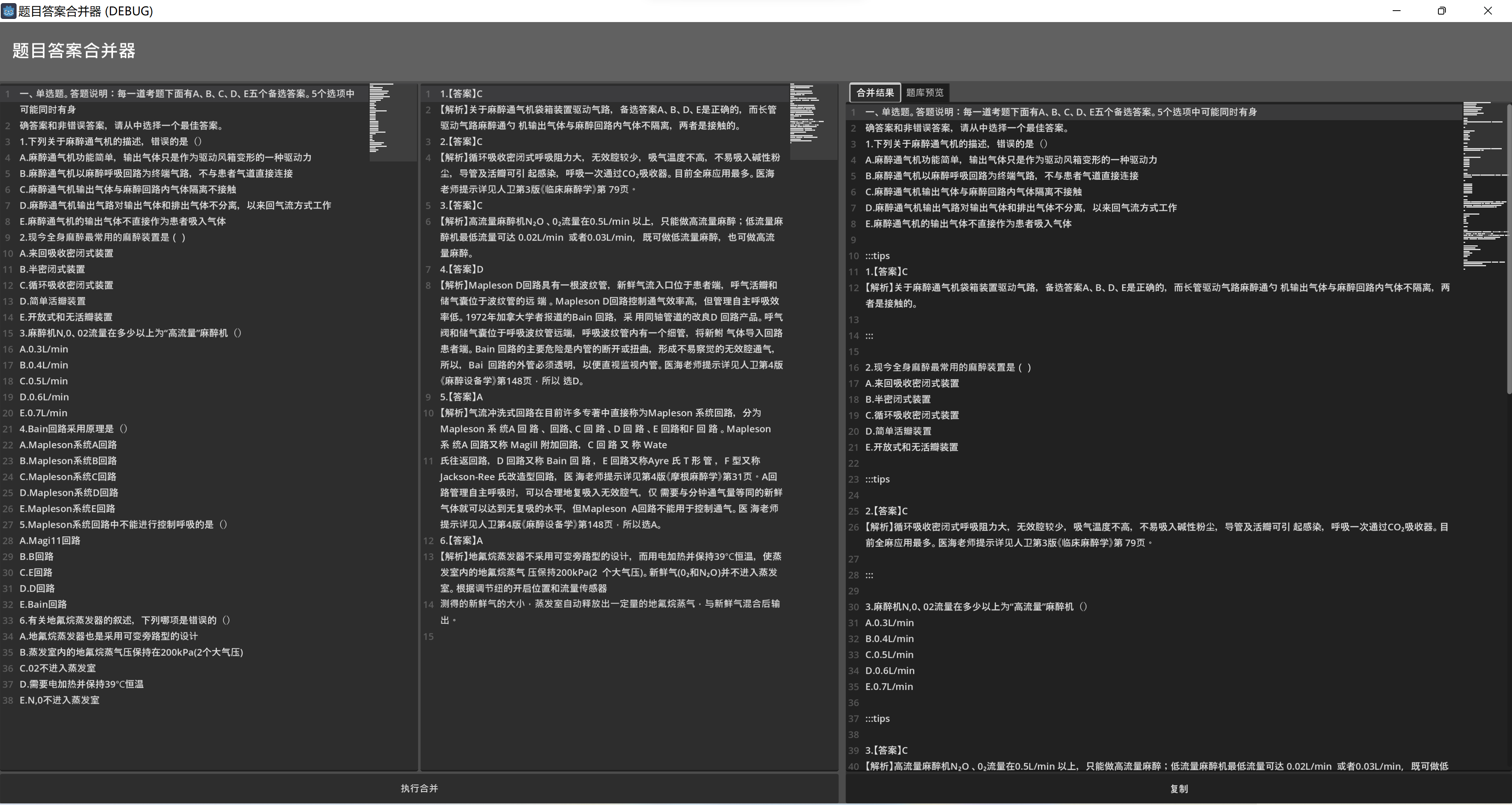The height and width of the screenshot is (805, 1512).
Task: Click the E.Bain回路 option line in questions editor
Action: click(x=43, y=604)
